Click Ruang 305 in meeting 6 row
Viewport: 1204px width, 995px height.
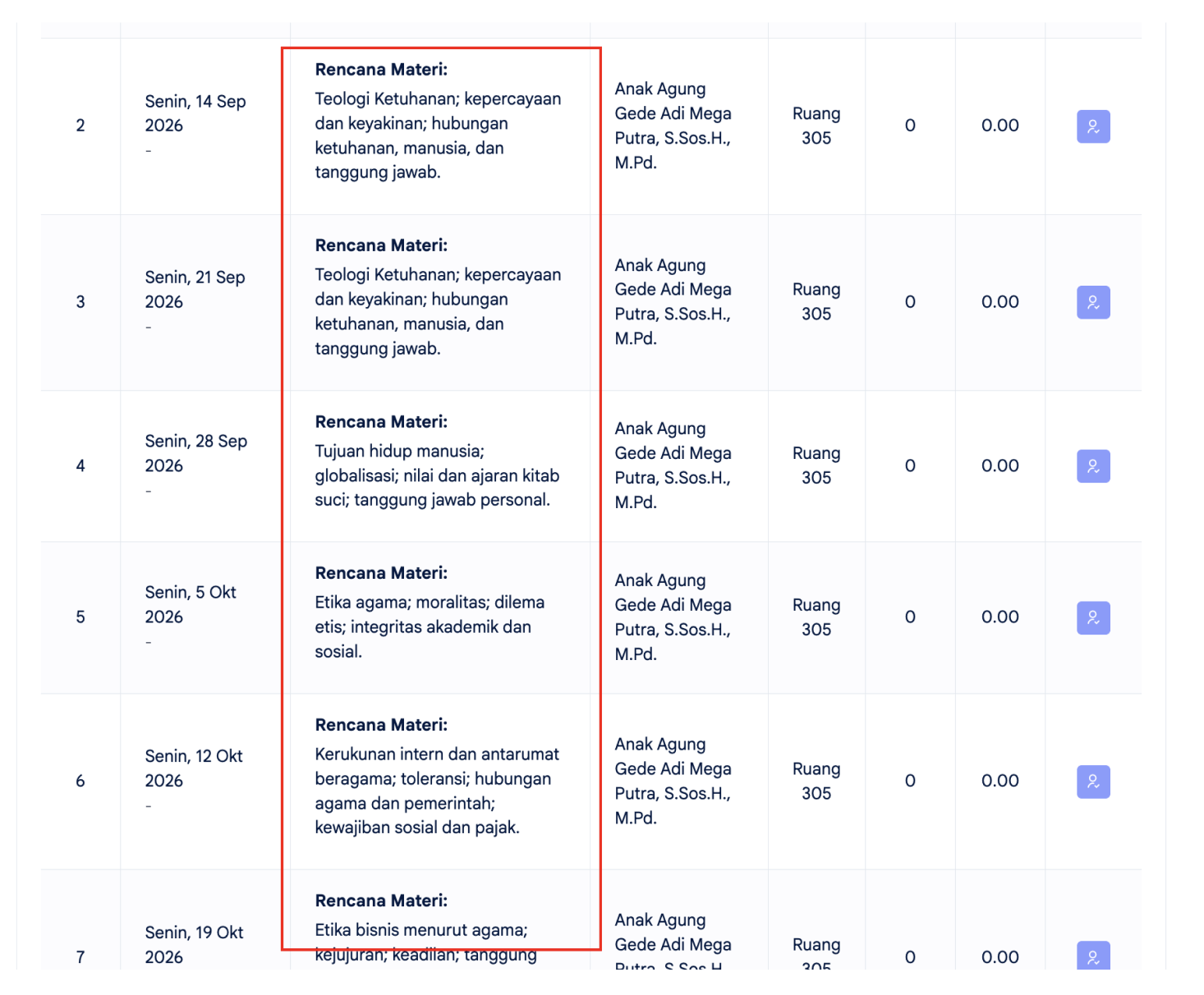(816, 781)
